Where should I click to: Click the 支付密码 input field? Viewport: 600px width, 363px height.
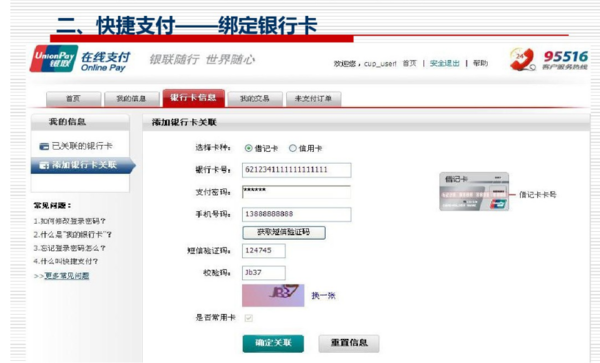point(297,192)
